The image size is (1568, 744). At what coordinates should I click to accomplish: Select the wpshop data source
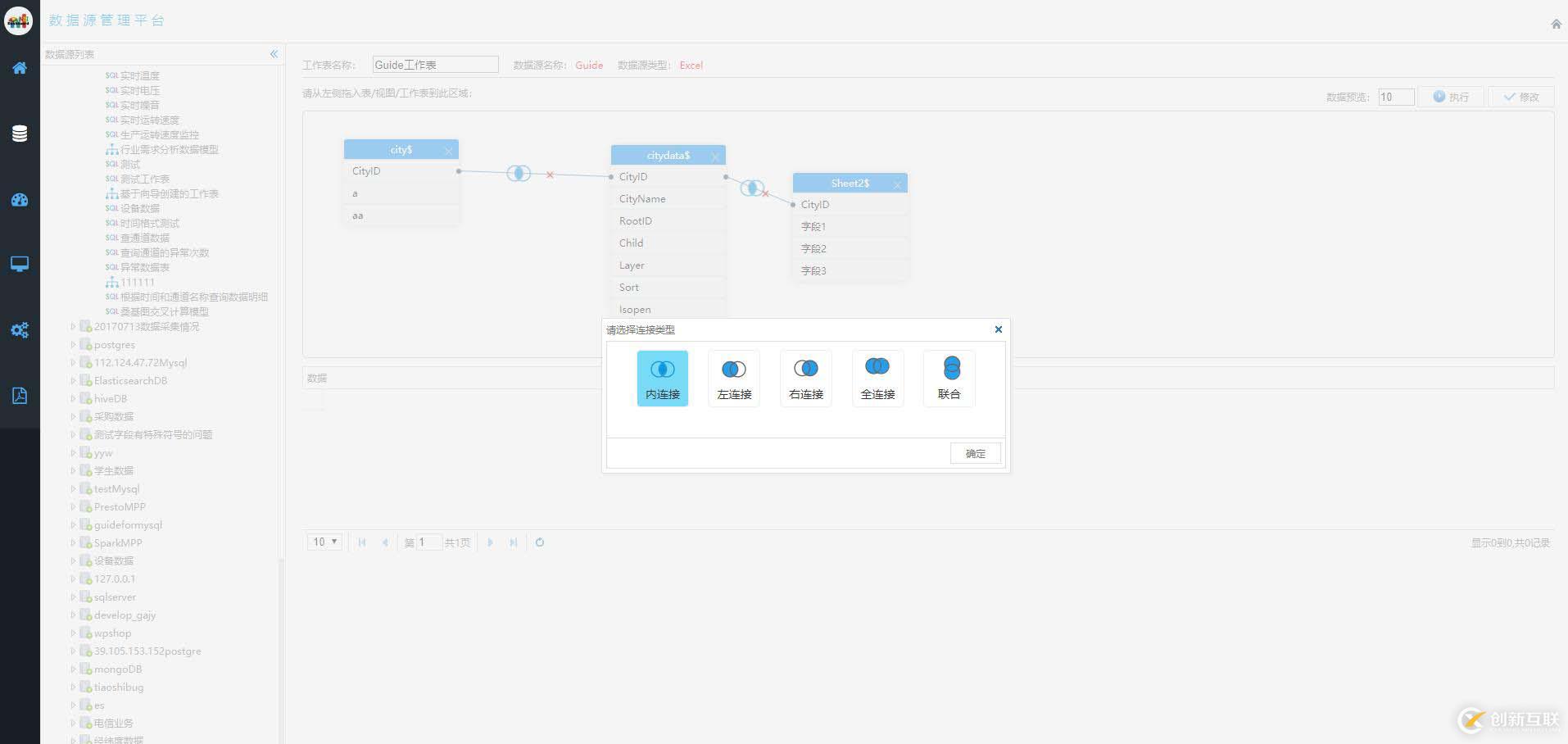coord(112,633)
